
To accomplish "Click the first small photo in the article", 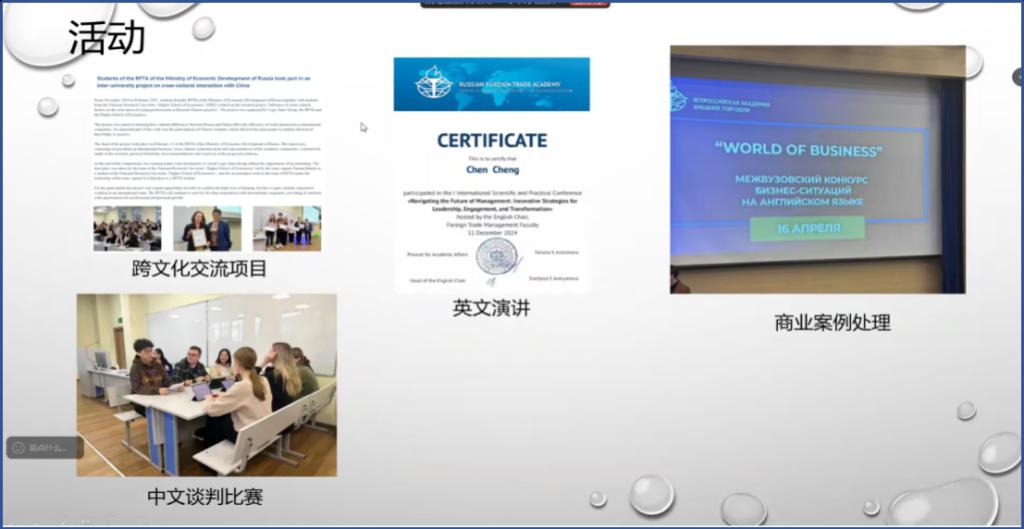I will point(127,228).
